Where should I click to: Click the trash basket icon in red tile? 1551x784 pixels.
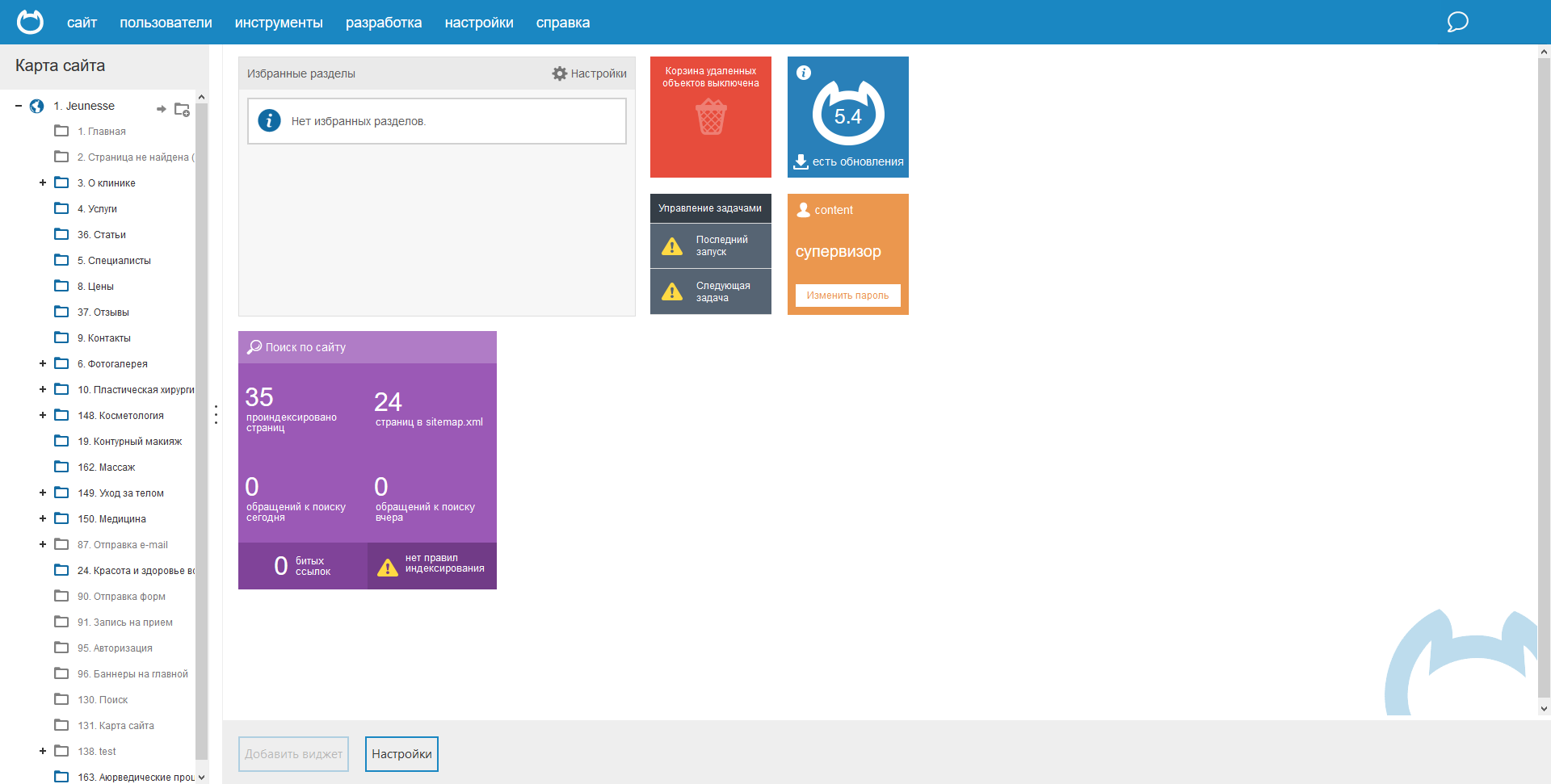point(711,116)
